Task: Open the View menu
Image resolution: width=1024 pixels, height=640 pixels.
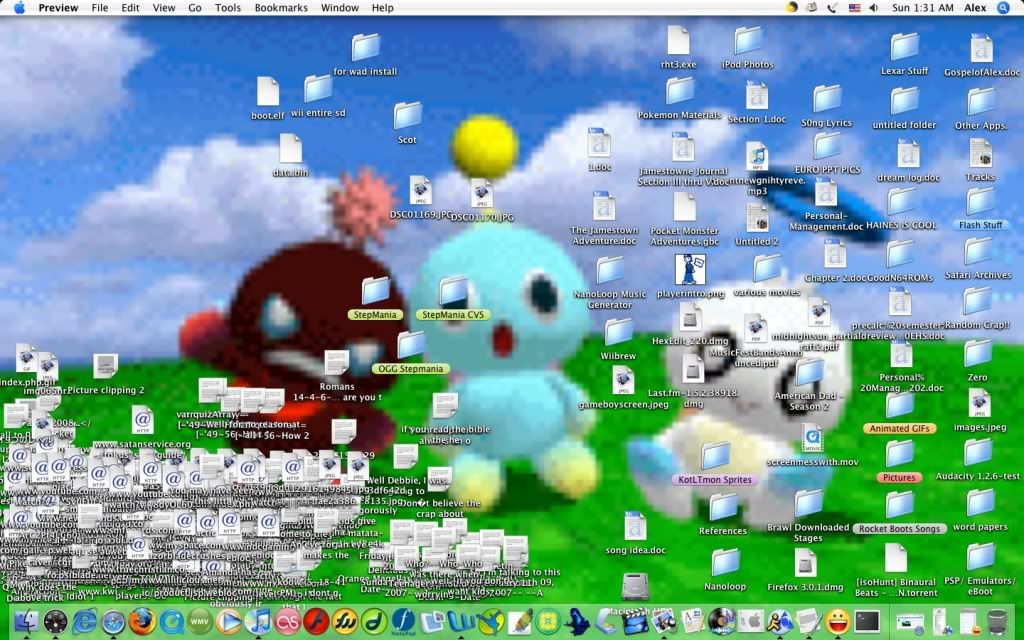Action: pyautogui.click(x=163, y=8)
